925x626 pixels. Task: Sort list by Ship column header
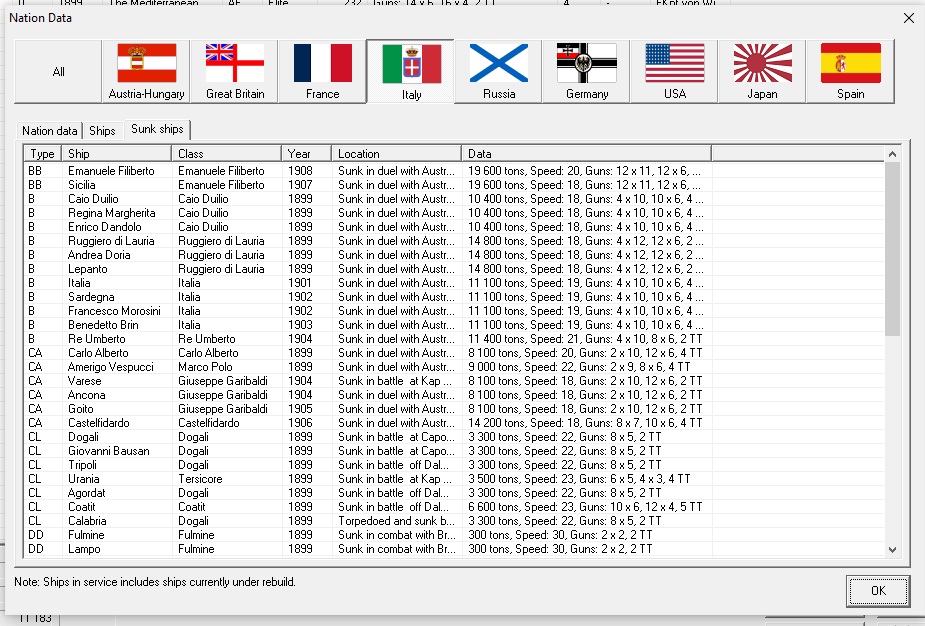pos(116,153)
